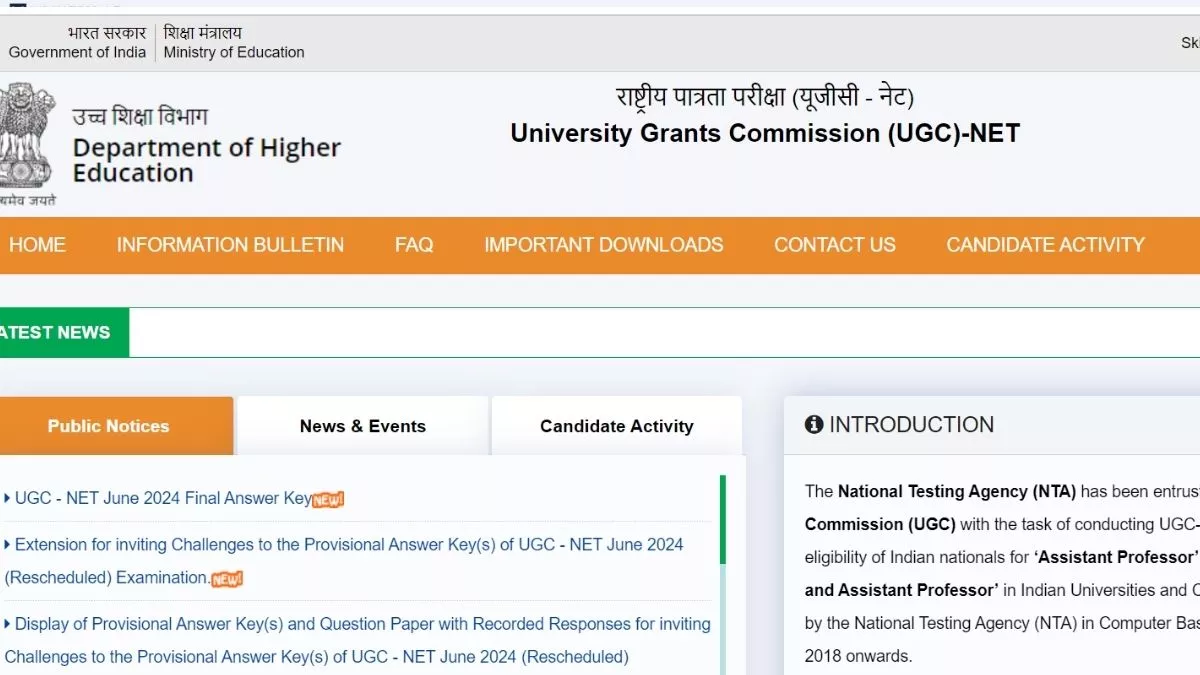This screenshot has width=1200, height=675.
Task: Click NEW badge after Rescheduled Examination notice
Action: [x=227, y=578]
